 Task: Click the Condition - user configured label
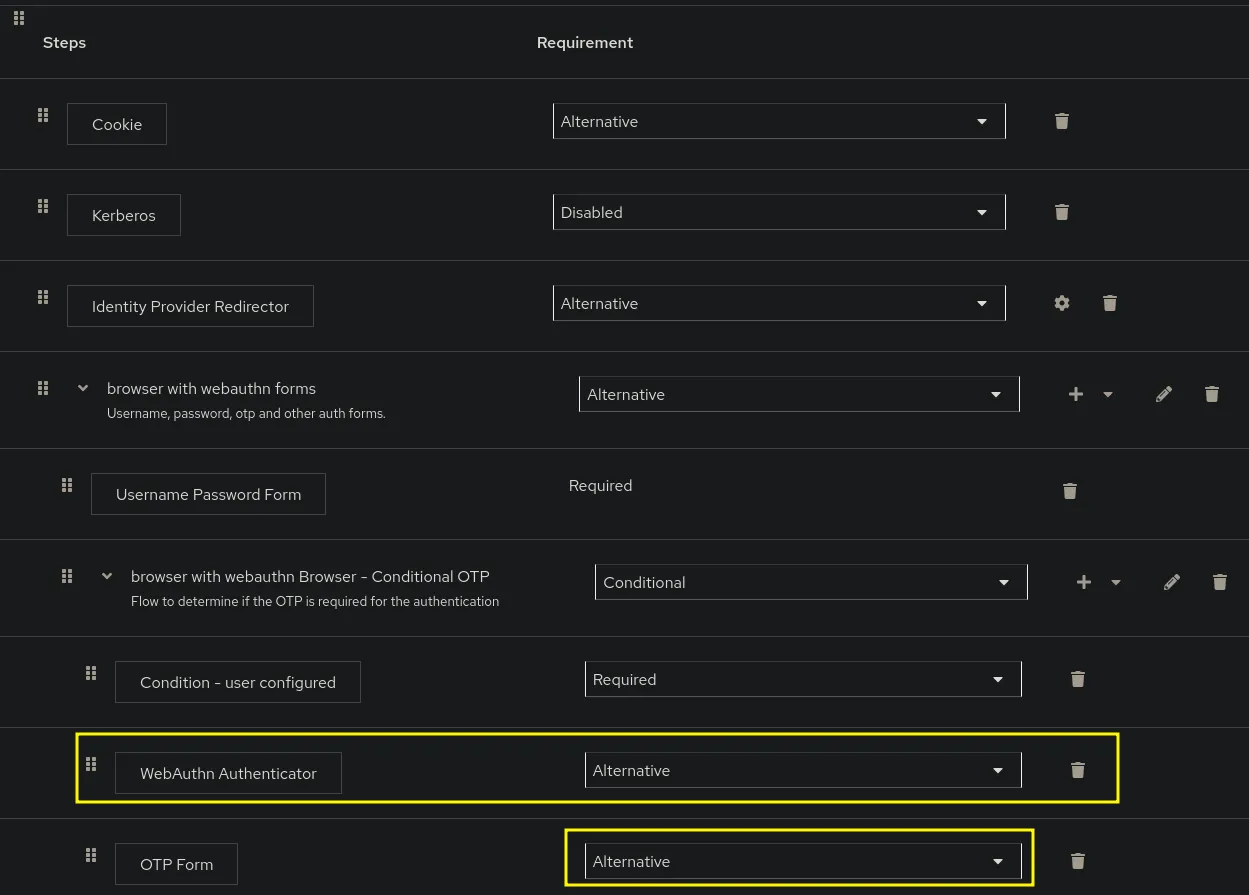pyautogui.click(x=237, y=683)
